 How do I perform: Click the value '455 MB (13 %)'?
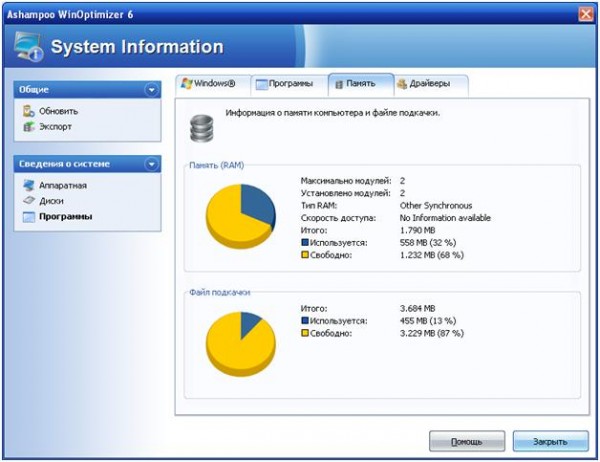(428, 321)
